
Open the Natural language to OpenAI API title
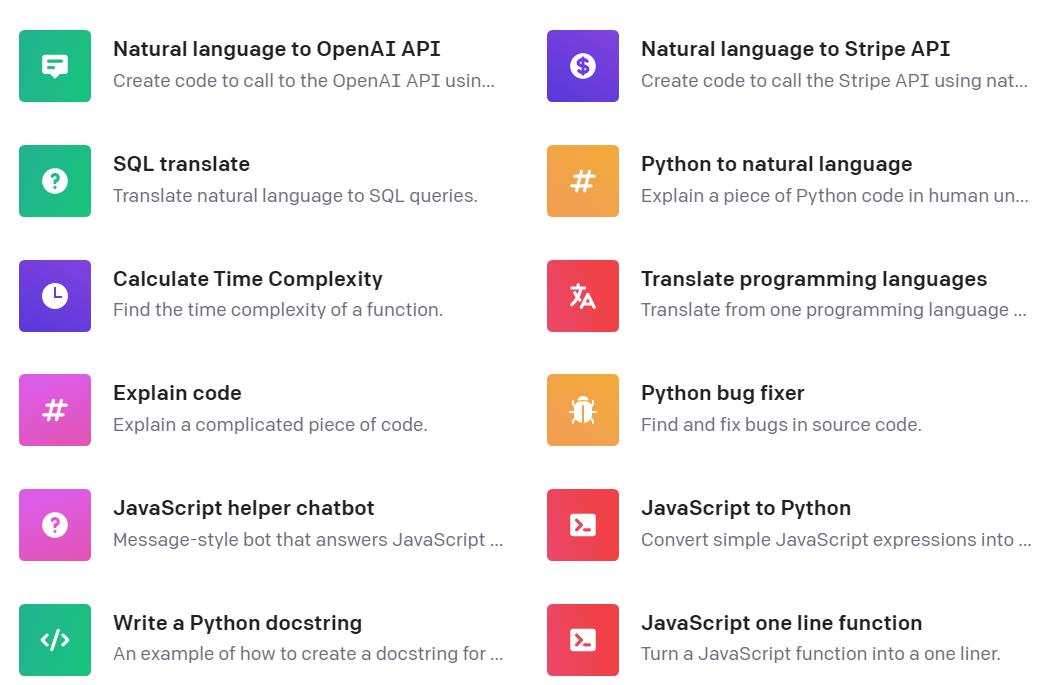pos(276,49)
